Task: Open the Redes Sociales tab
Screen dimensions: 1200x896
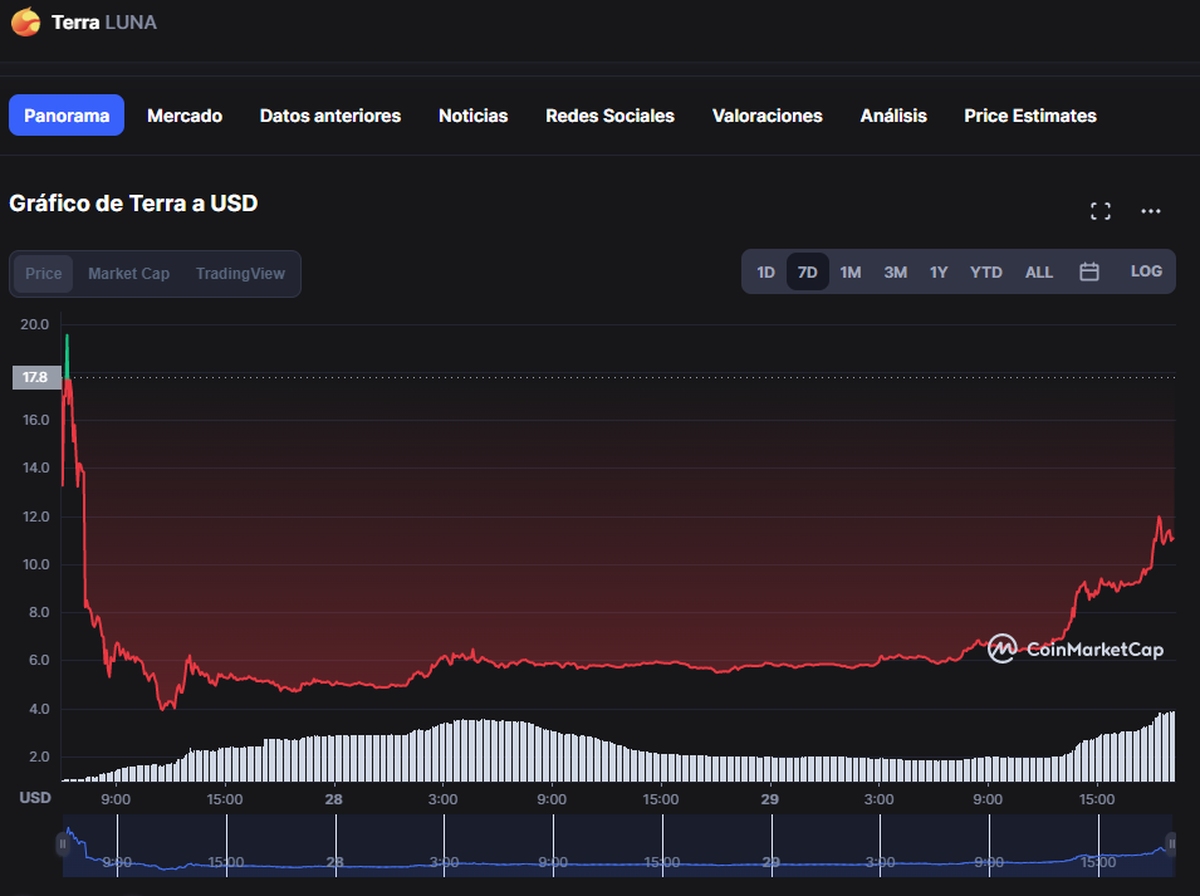Action: pyautogui.click(x=610, y=116)
